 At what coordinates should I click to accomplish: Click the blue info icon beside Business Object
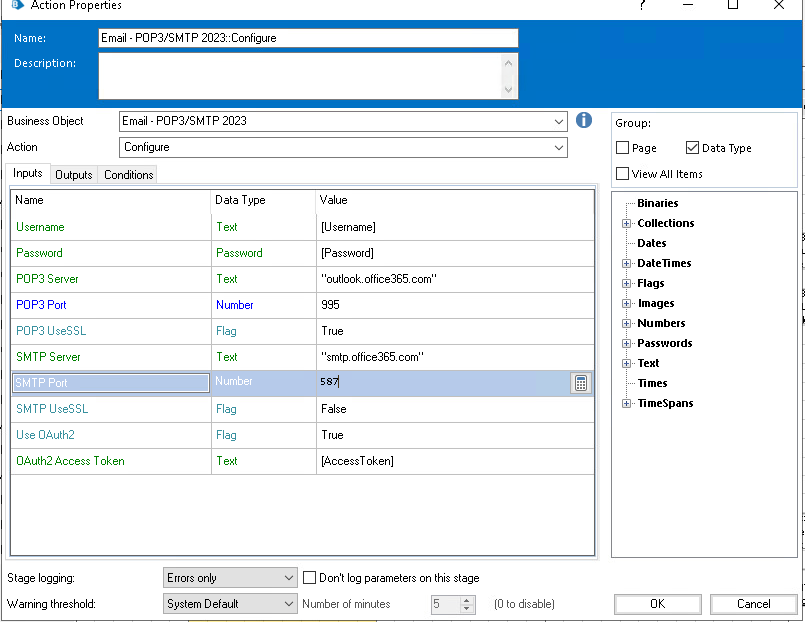(584, 121)
